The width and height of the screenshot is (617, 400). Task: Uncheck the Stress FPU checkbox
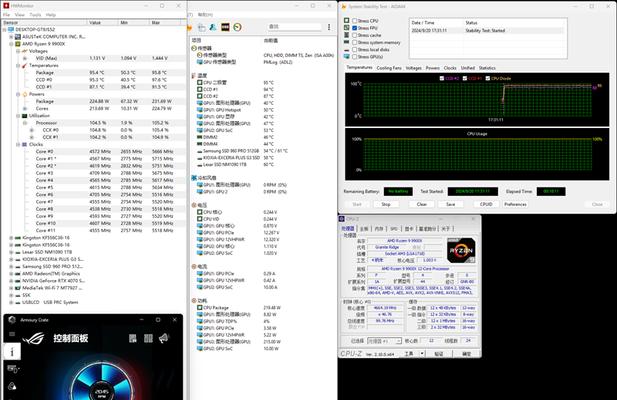pos(355,28)
